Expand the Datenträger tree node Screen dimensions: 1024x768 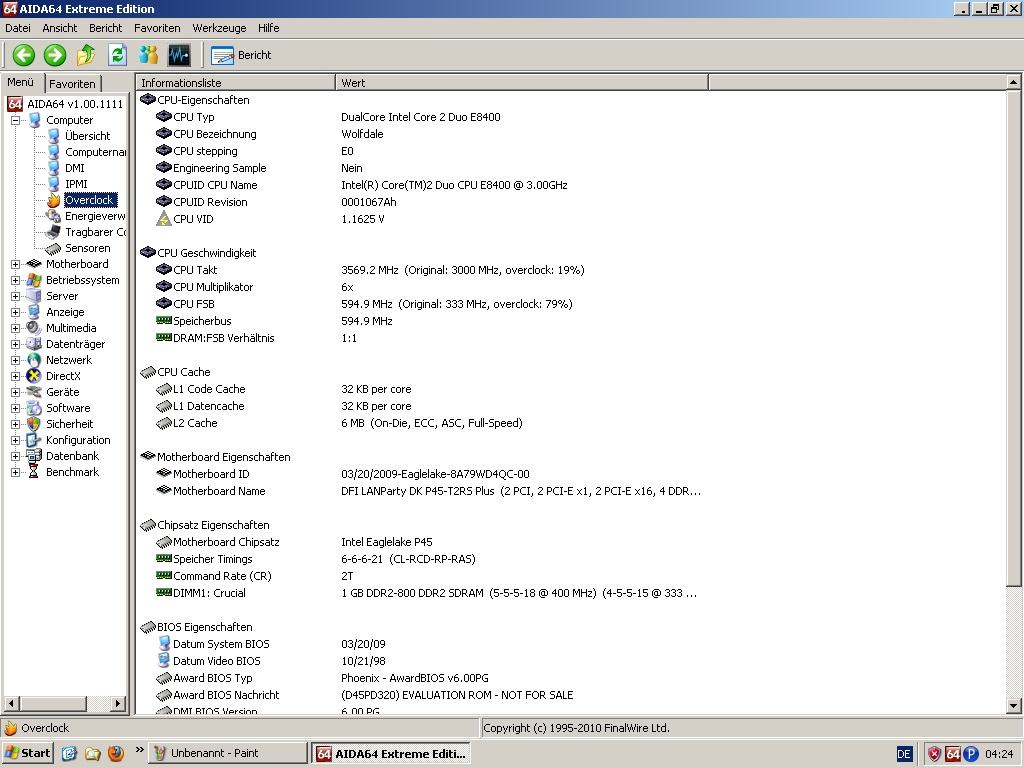(15, 344)
